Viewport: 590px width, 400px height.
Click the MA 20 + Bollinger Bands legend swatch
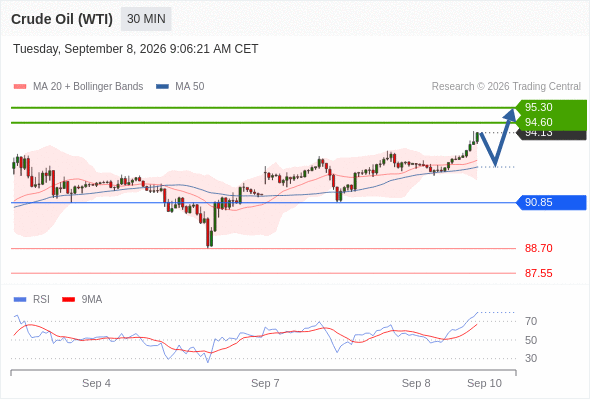(20, 87)
